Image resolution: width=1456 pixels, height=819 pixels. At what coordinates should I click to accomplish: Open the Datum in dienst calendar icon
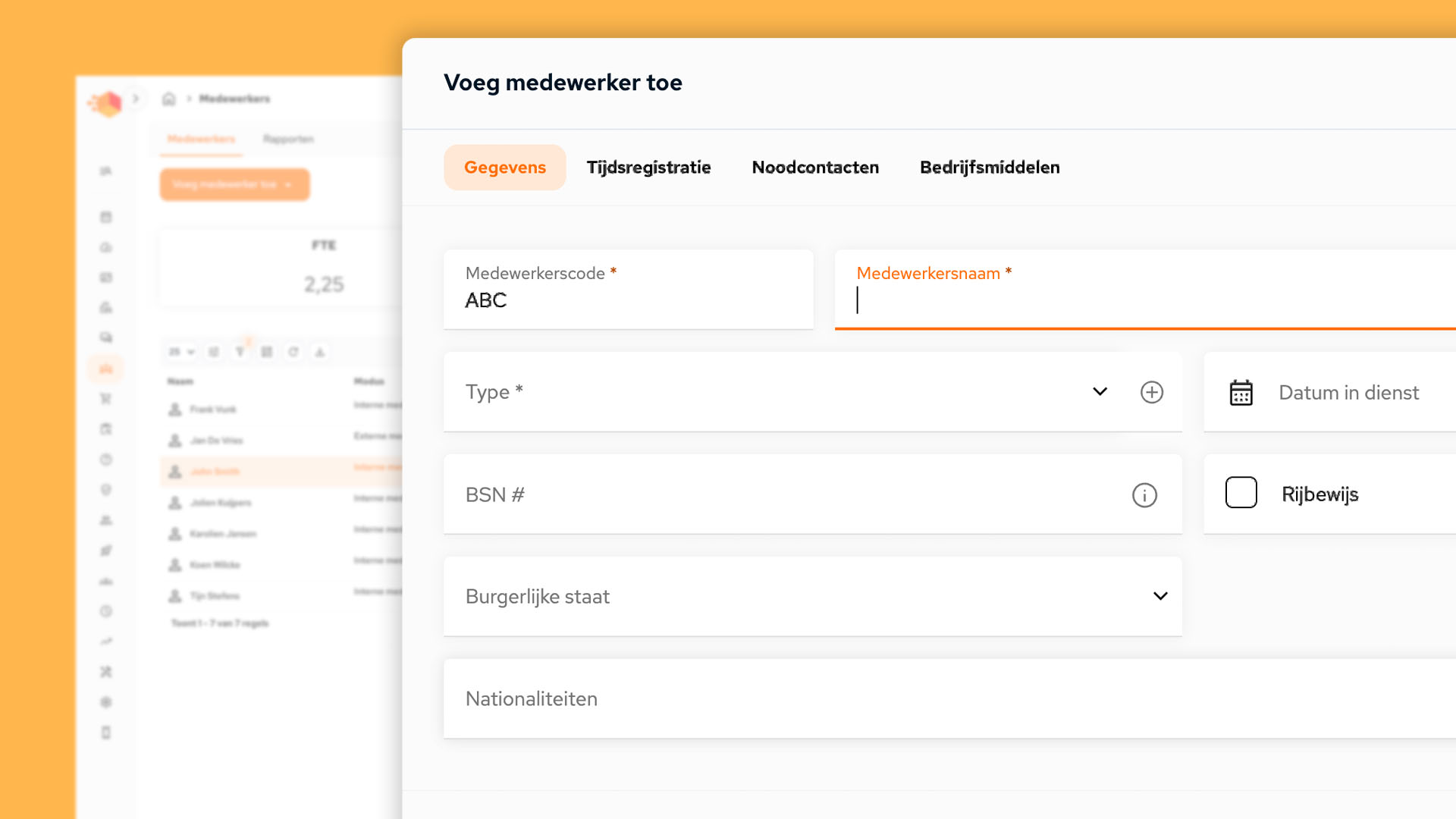(x=1241, y=393)
